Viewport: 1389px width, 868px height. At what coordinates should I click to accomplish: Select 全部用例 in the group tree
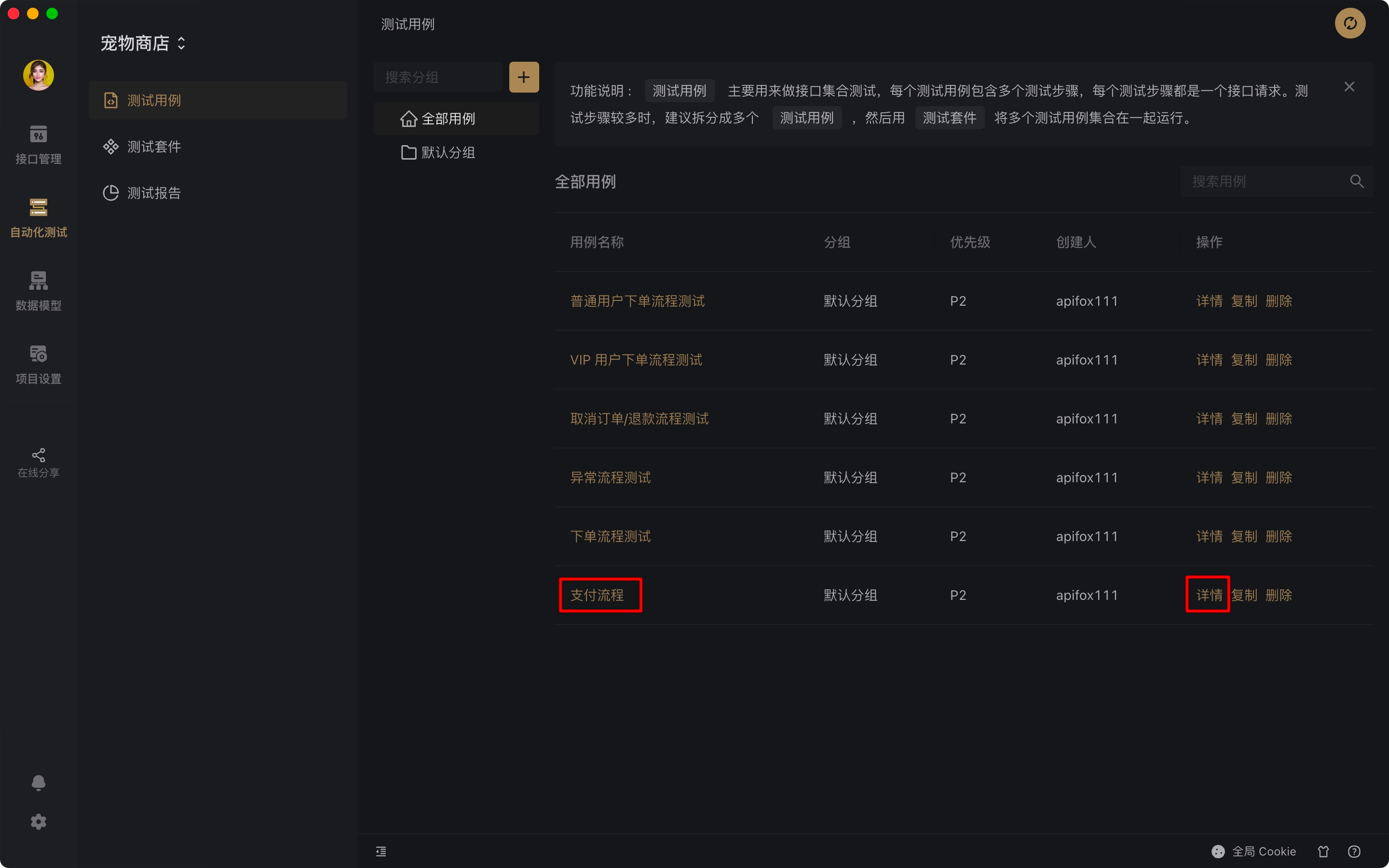[448, 119]
